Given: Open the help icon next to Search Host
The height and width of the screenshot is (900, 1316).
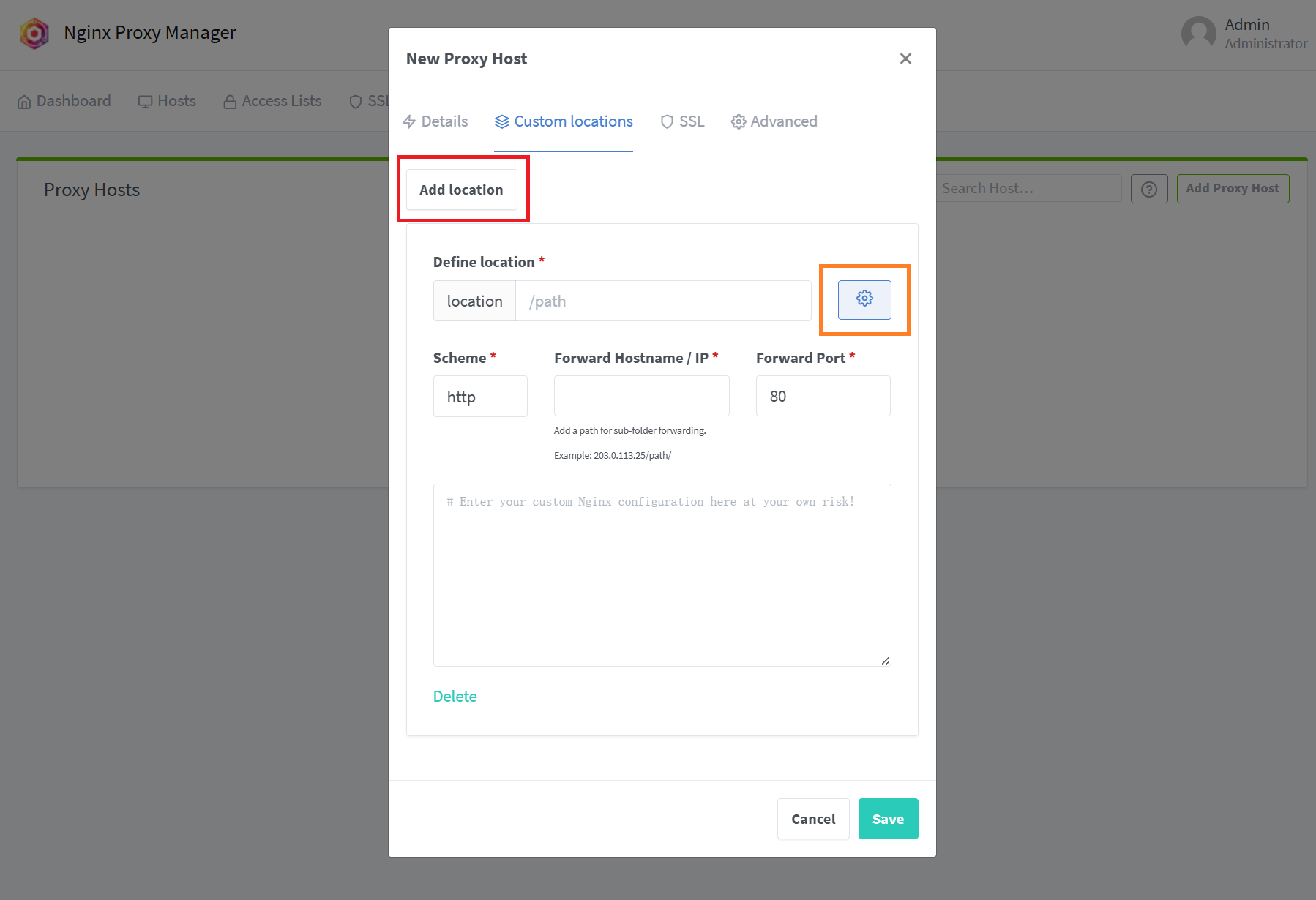Looking at the screenshot, I should [1148, 189].
